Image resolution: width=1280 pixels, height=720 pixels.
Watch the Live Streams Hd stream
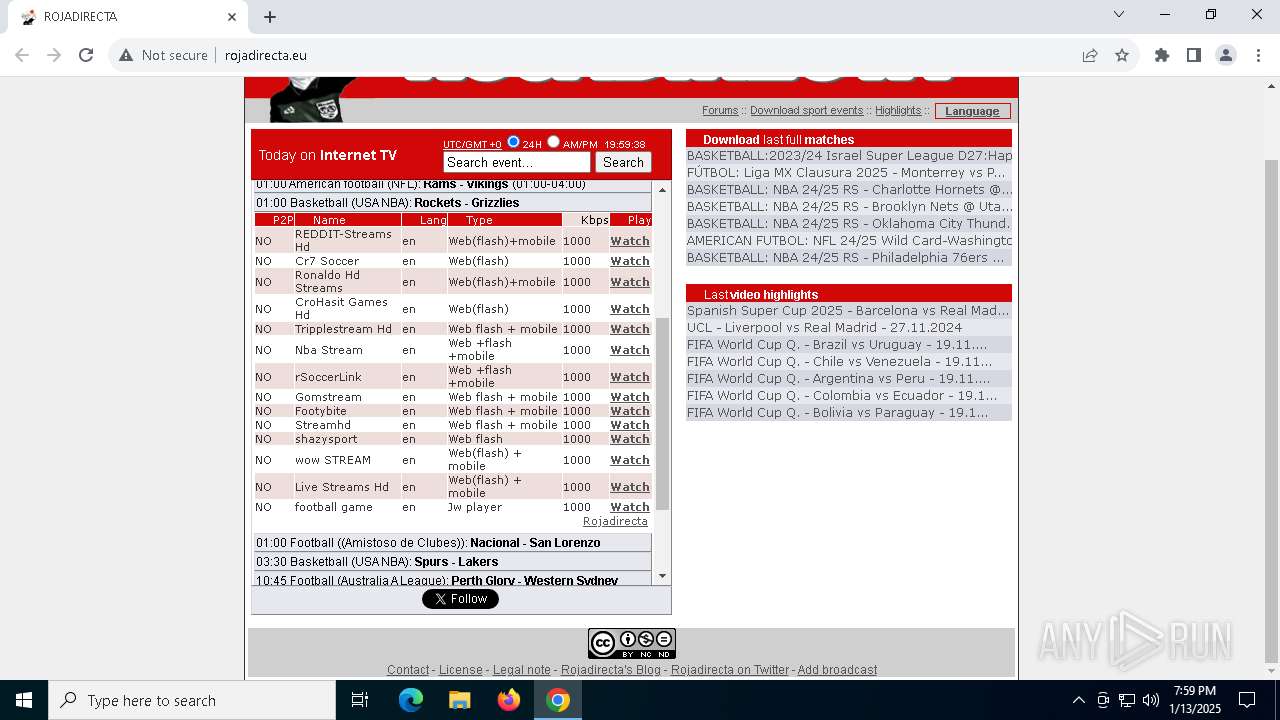[630, 487]
